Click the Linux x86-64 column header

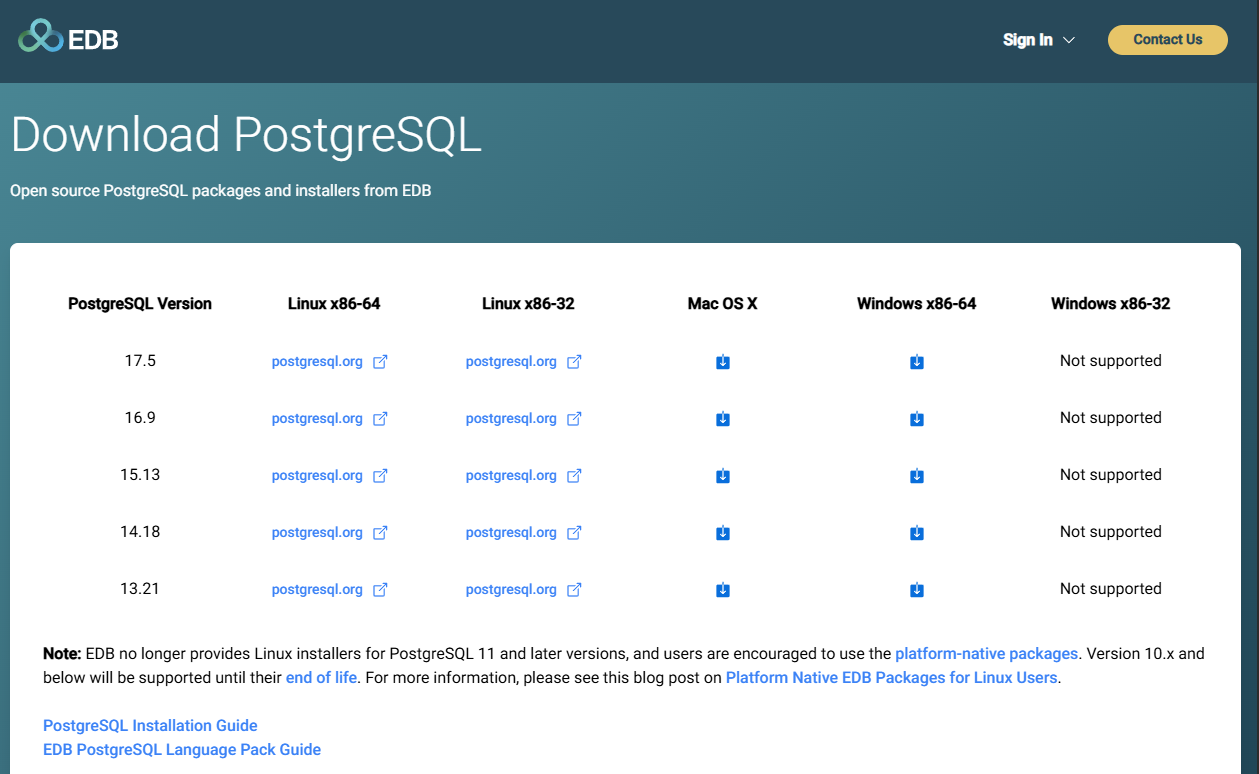click(x=334, y=304)
